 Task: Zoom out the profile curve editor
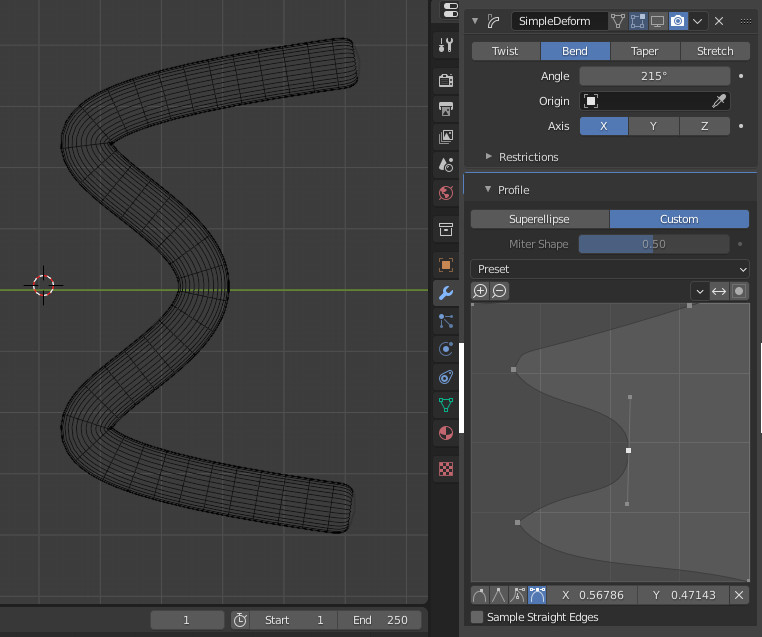coord(500,291)
